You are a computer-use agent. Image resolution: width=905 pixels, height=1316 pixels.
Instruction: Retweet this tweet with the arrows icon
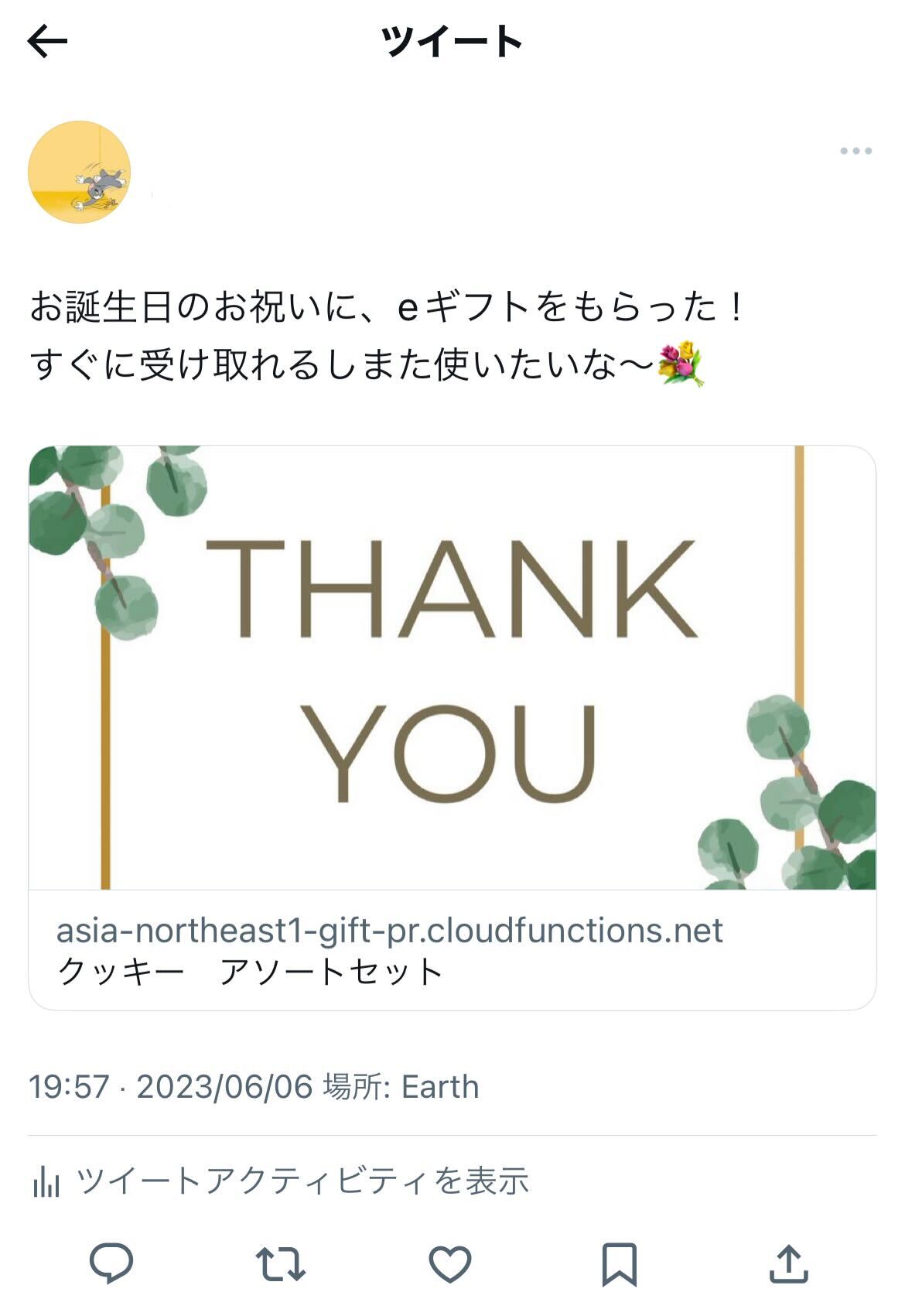click(x=280, y=1264)
